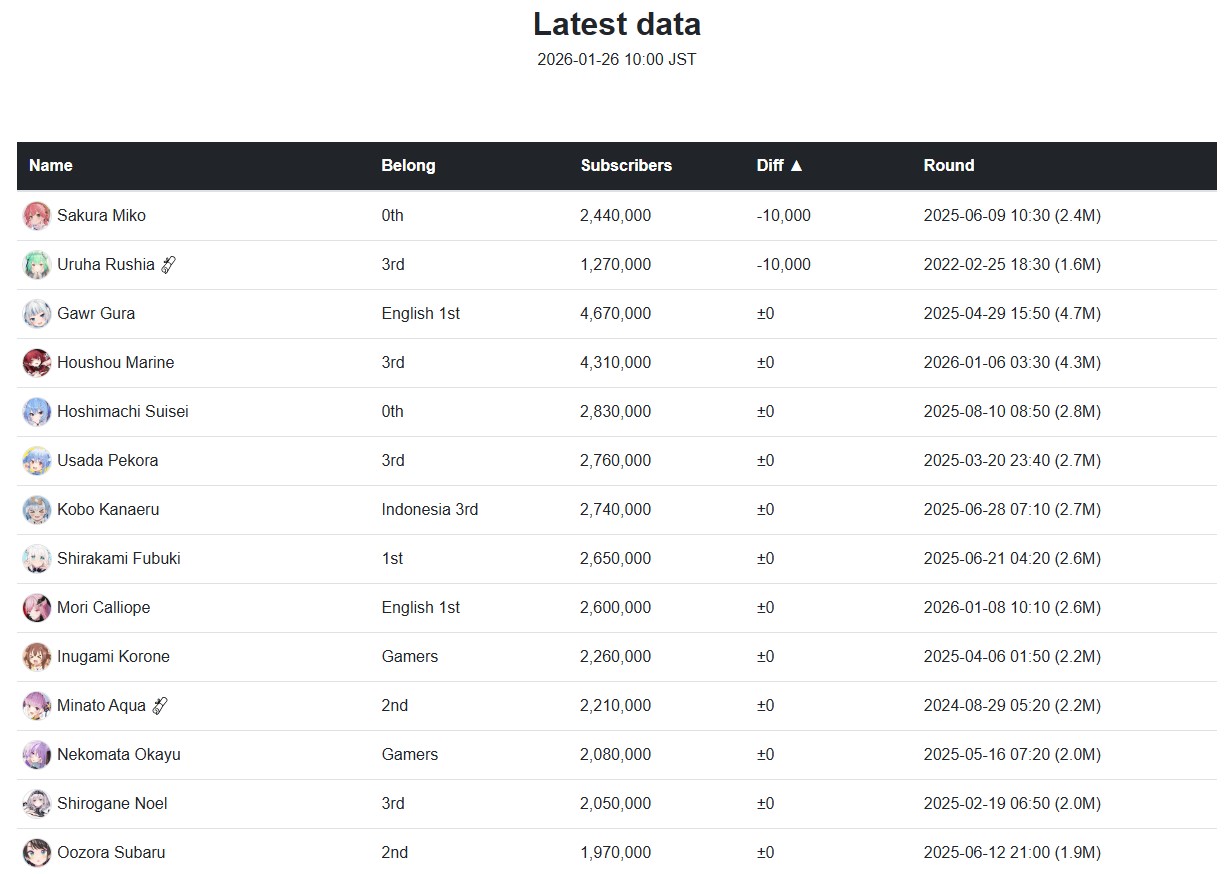Click the '2025-04-29 15:50 (4.7M)' round cell
Image resolution: width=1232 pixels, height=874 pixels.
pos(1012,314)
